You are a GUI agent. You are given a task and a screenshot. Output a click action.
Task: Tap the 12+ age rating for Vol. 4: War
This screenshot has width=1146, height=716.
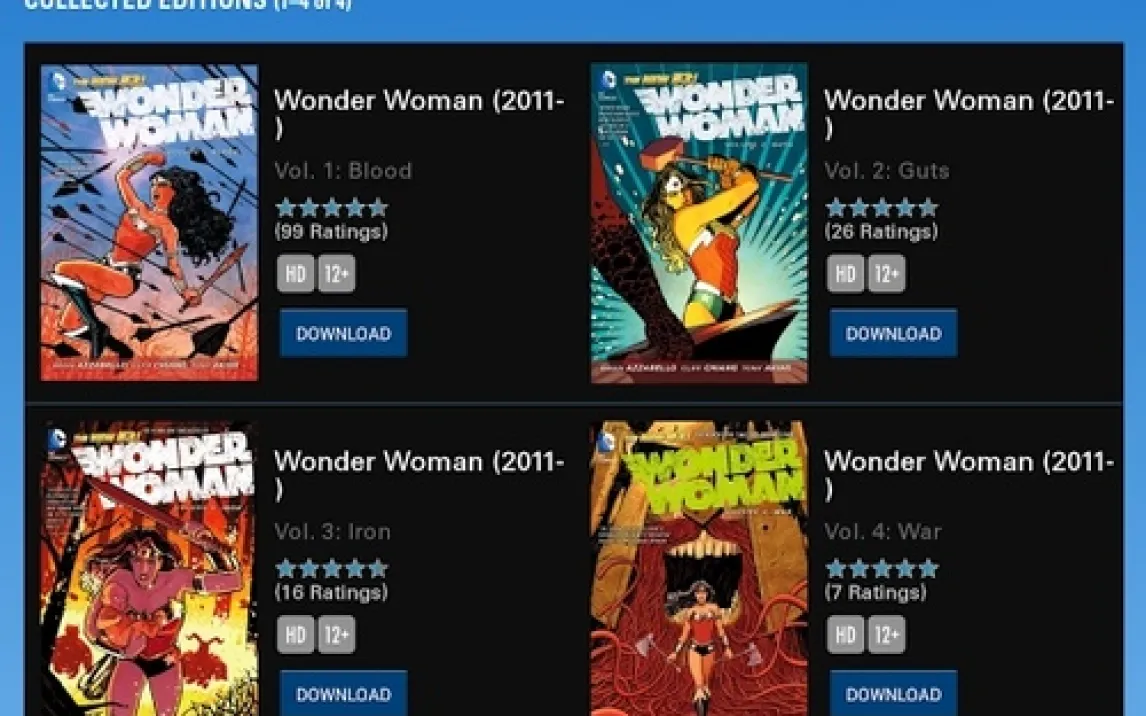(887, 634)
